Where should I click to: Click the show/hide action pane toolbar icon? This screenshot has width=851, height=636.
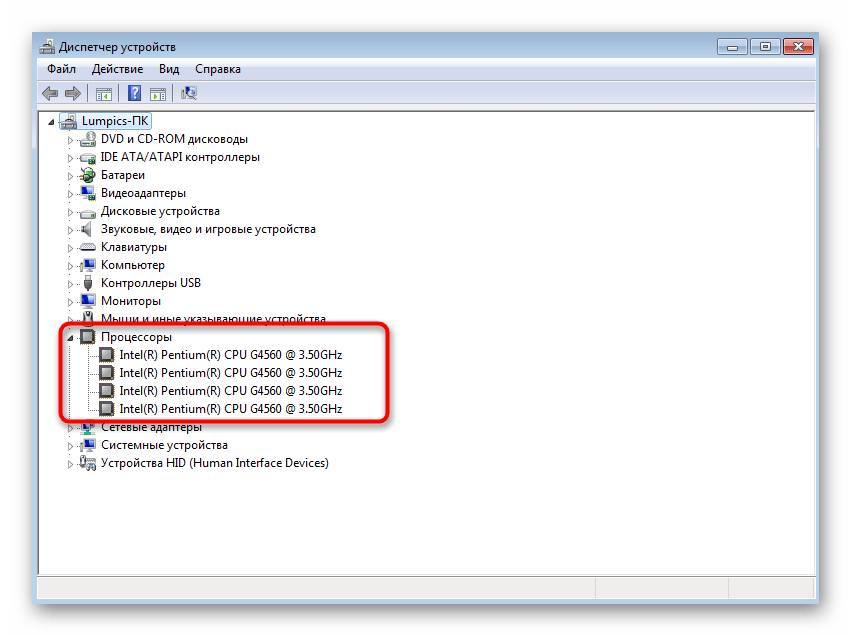click(x=158, y=94)
